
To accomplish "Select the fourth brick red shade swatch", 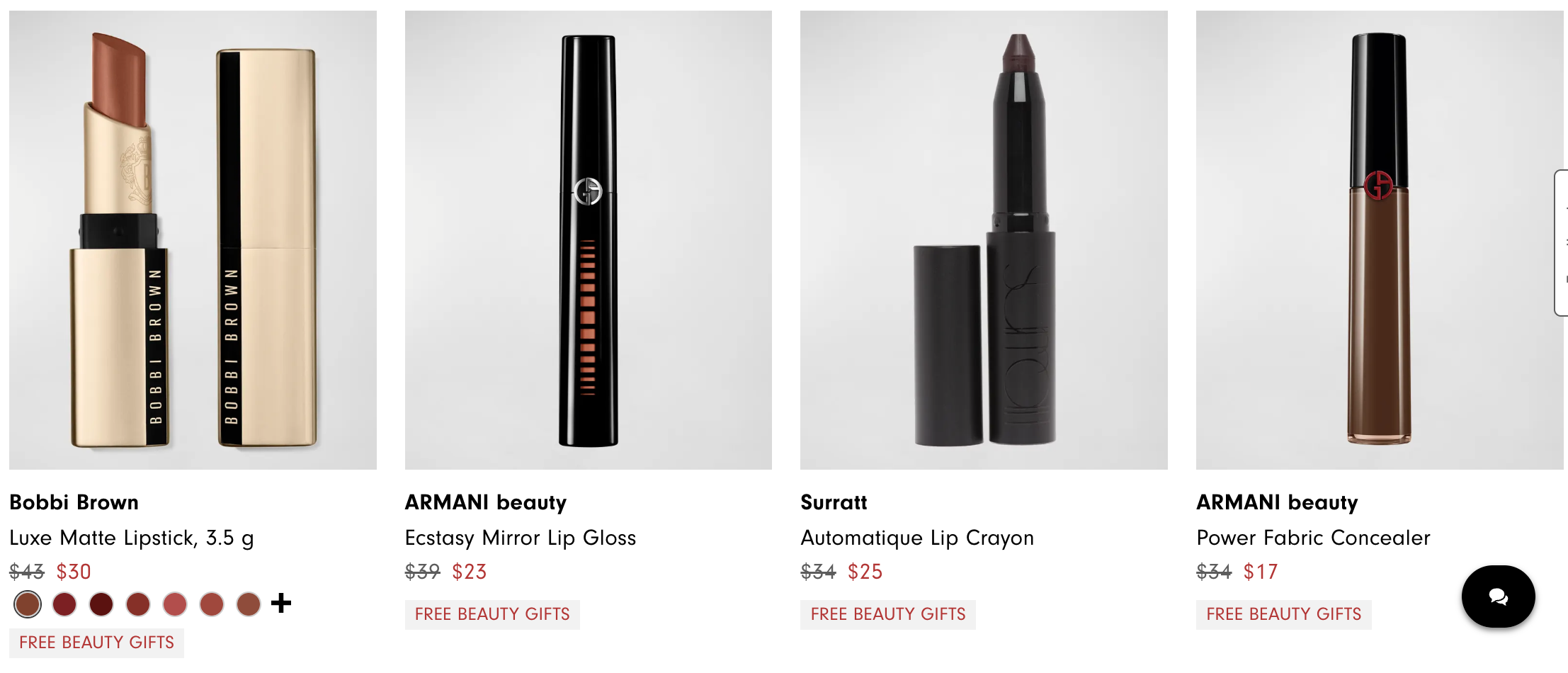I will 138,604.
